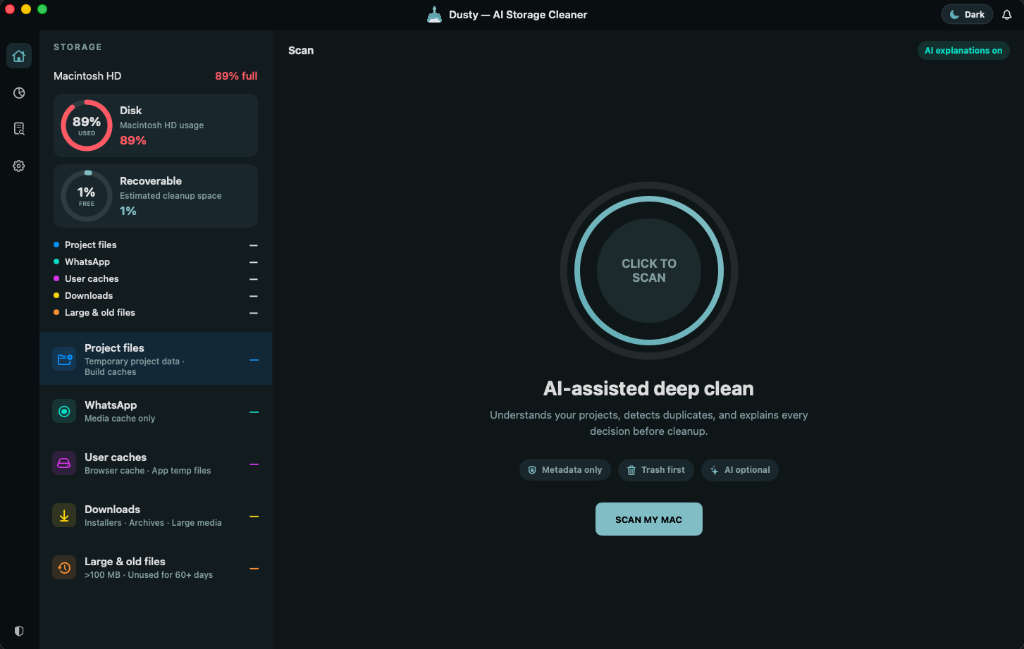Click the Metadata only chip
The width and height of the screenshot is (1024, 649).
565,470
